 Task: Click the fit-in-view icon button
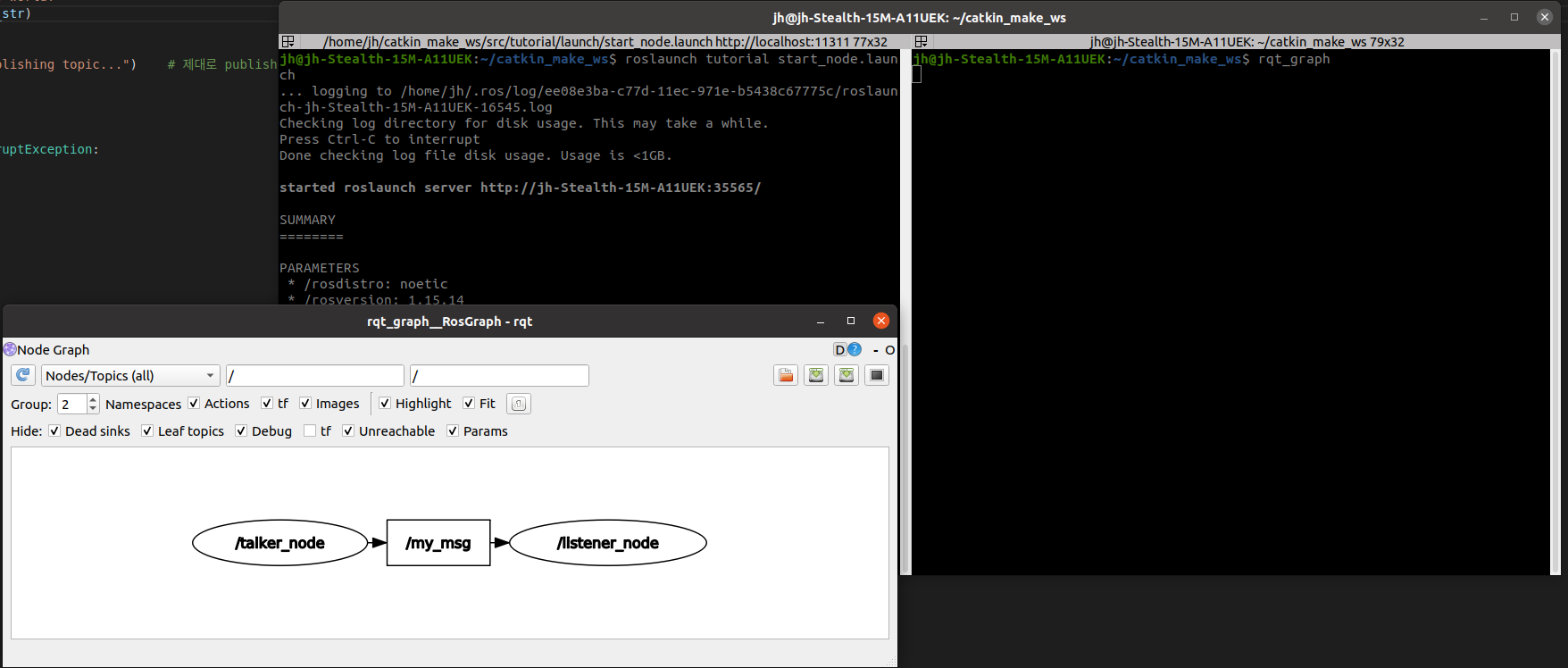[519, 404]
